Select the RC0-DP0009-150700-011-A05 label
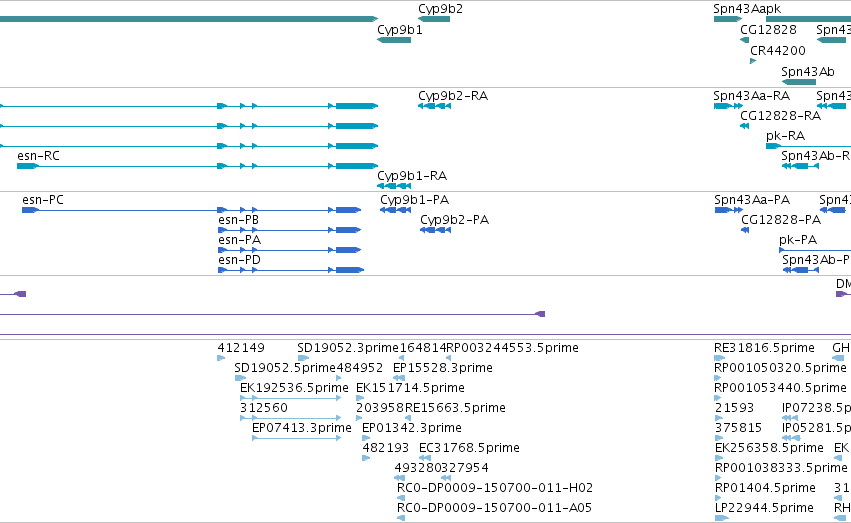The image size is (851, 523). pyautogui.click(x=494, y=508)
